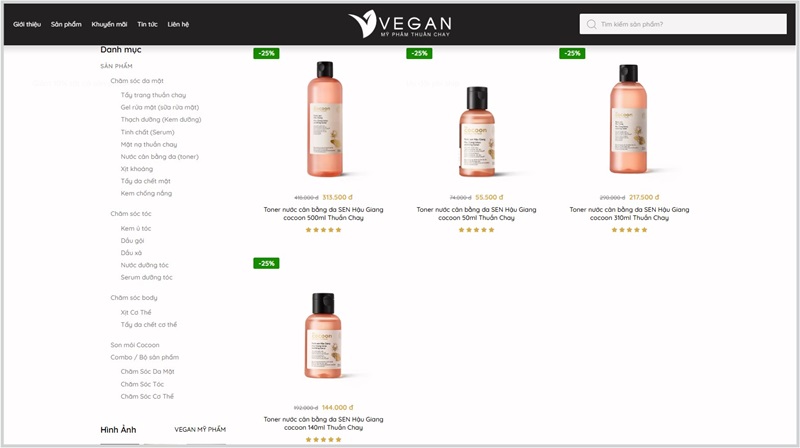
Task: Open the 500ml toner bottle image
Action: (324, 119)
